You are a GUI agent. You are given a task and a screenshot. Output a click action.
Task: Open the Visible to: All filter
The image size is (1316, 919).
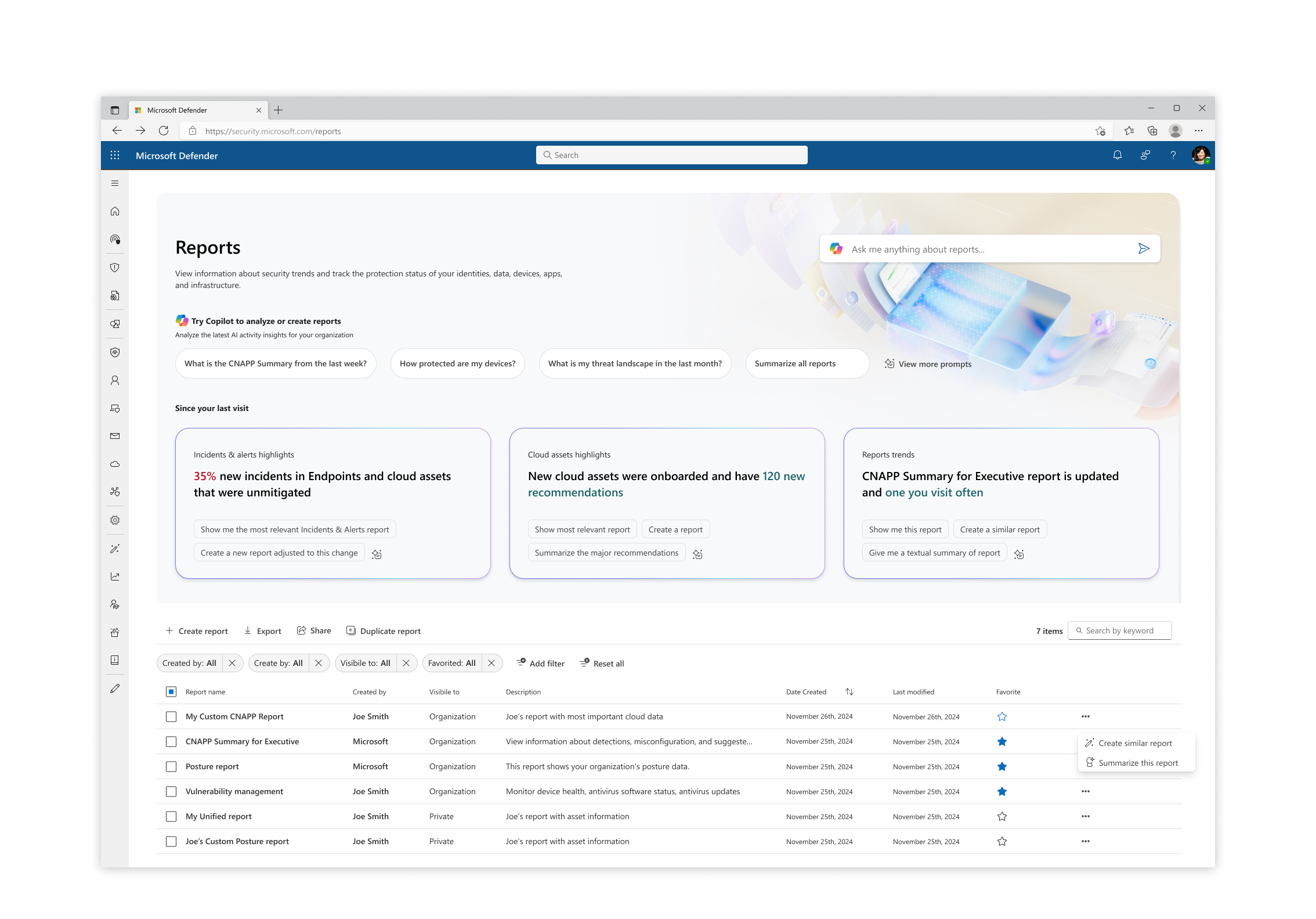pyautogui.click(x=366, y=663)
